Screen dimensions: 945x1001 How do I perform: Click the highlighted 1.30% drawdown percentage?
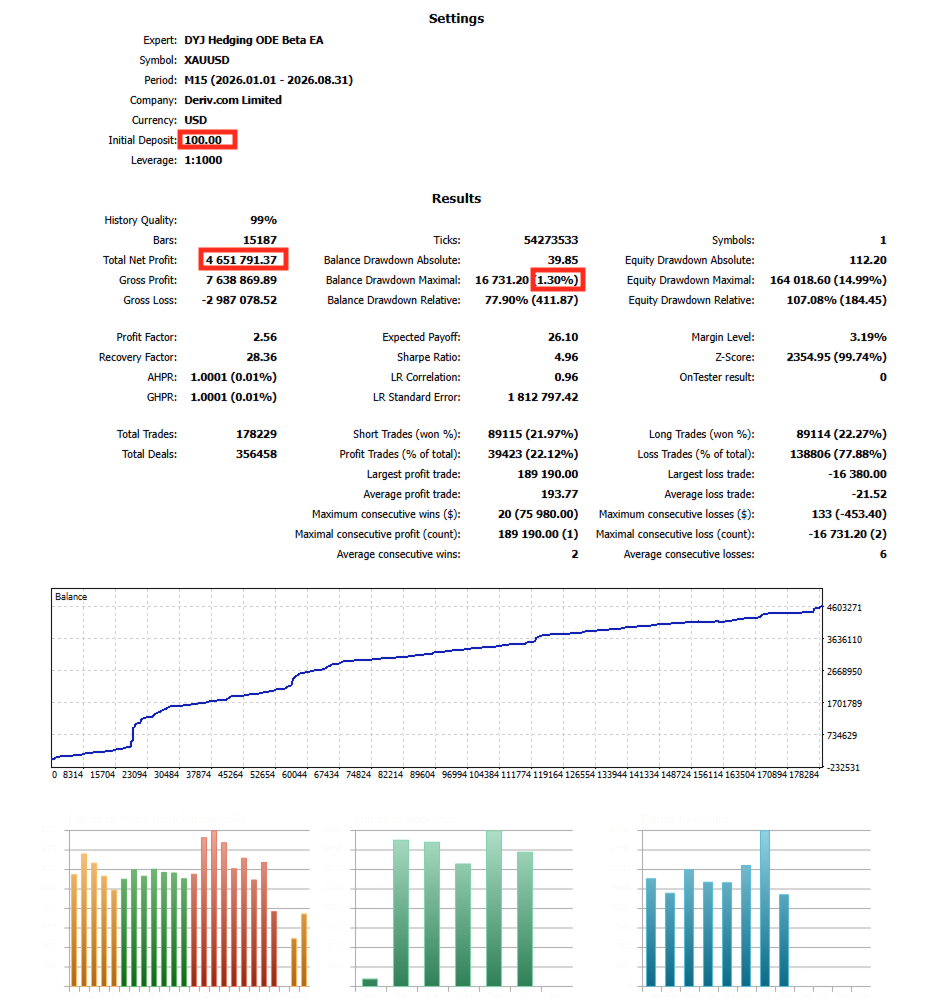coord(557,280)
